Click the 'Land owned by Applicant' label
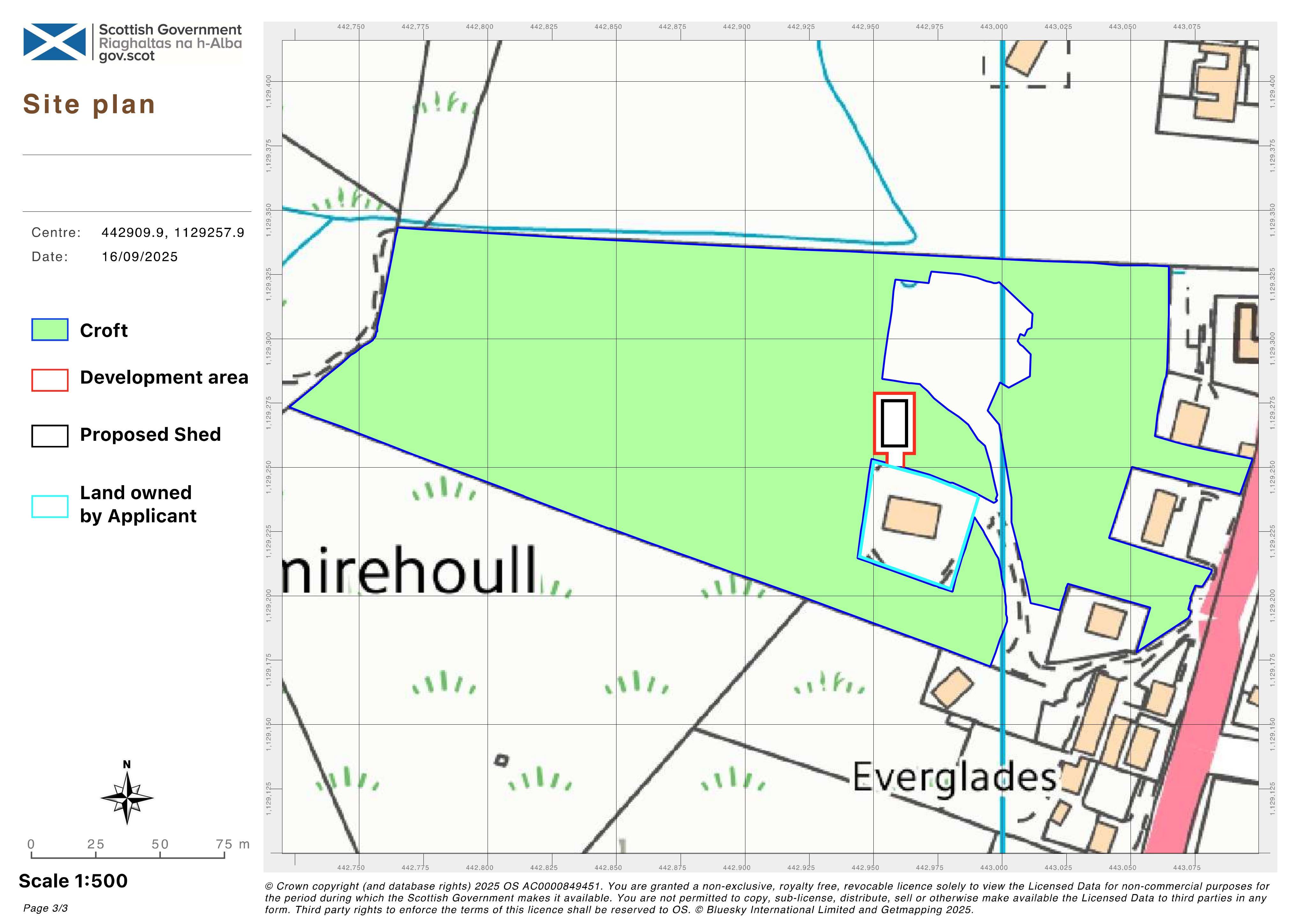This screenshot has width=1307, height=924. coord(138,504)
